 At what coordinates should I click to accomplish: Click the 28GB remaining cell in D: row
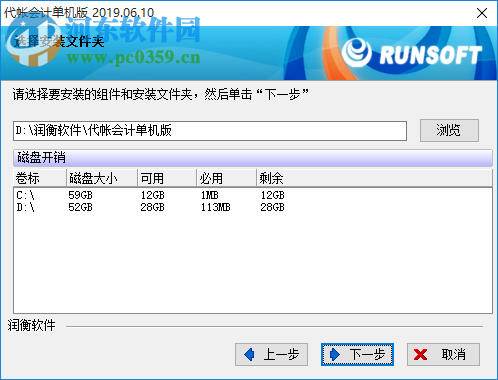click(272, 207)
